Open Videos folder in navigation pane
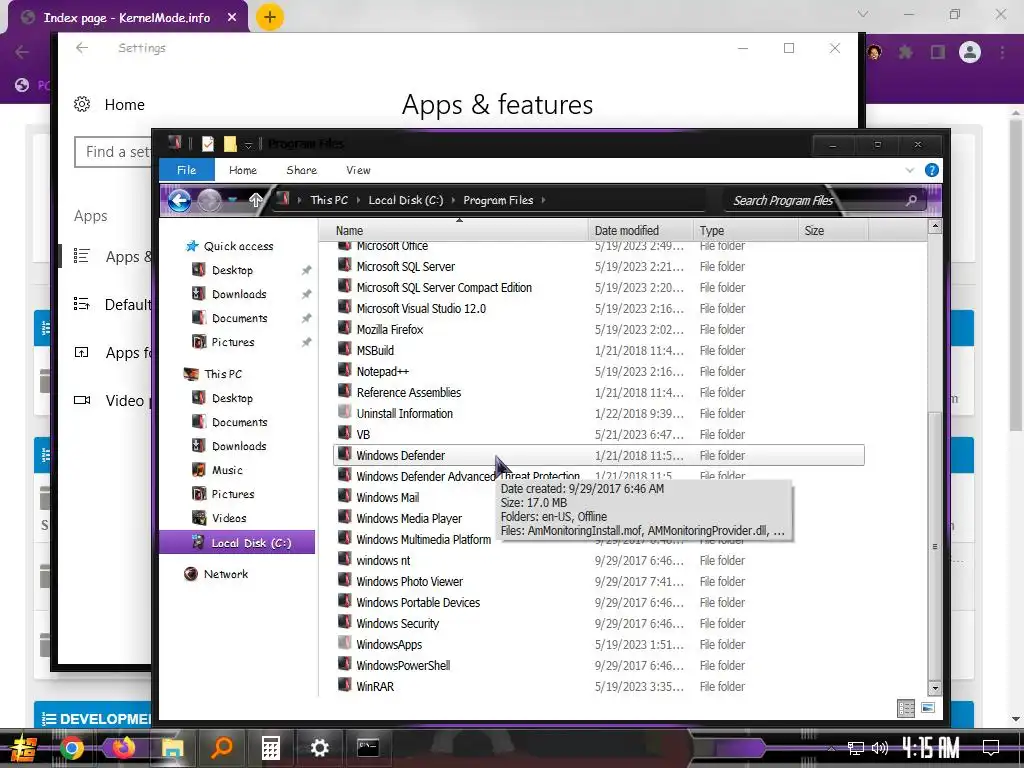 (229, 519)
